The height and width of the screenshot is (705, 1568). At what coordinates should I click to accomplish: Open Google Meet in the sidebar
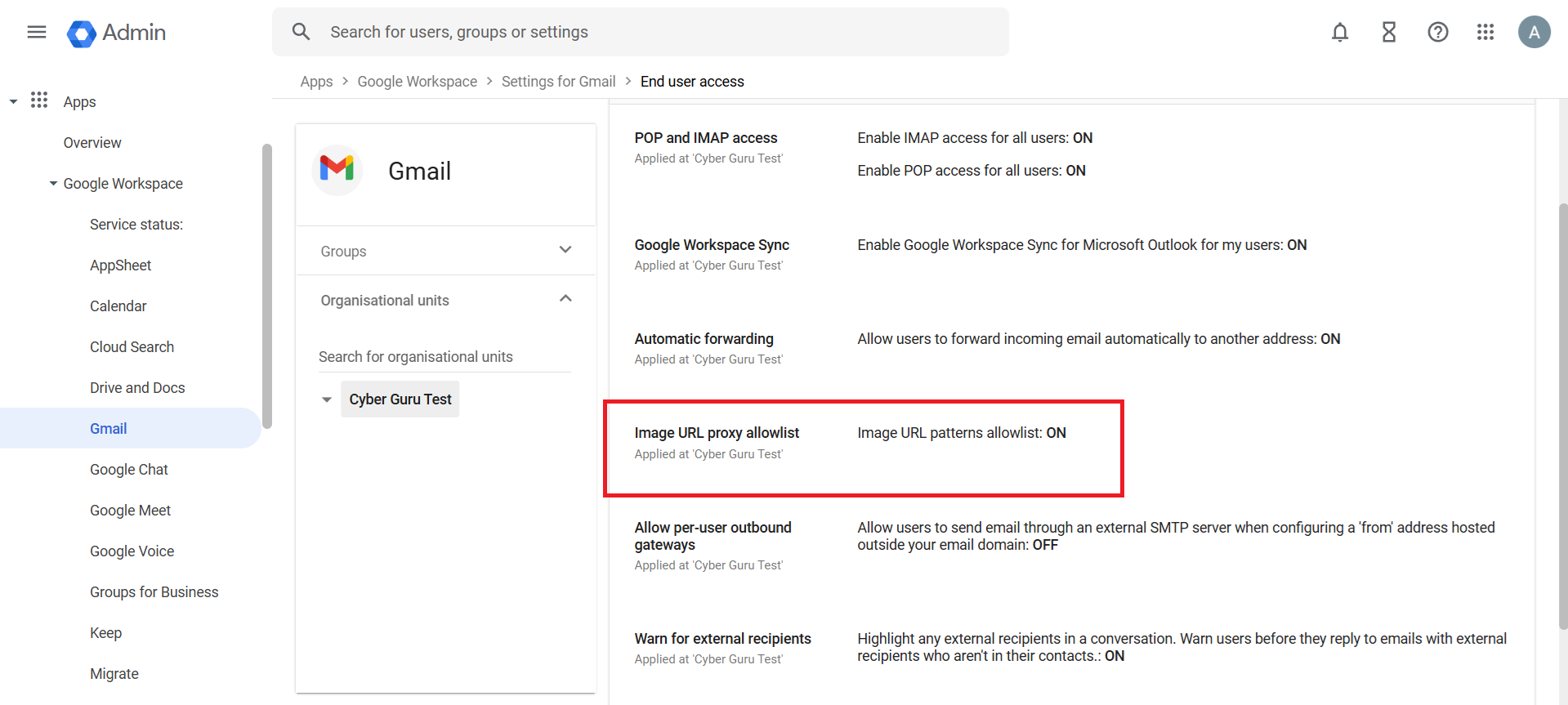[x=131, y=511]
